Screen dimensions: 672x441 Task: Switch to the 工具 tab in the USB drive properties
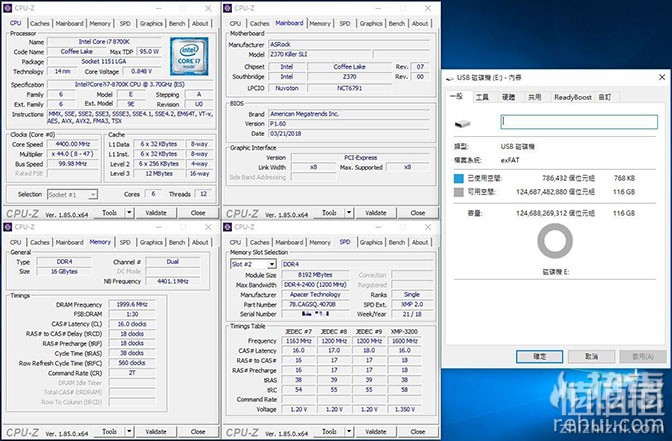(482, 97)
